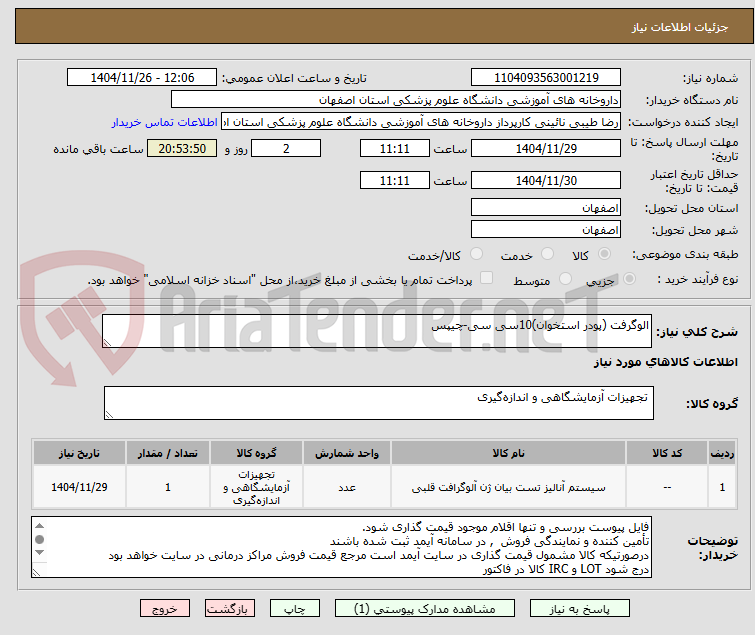
Task: Select the متوسط purchase type radio
Action: 565,279
